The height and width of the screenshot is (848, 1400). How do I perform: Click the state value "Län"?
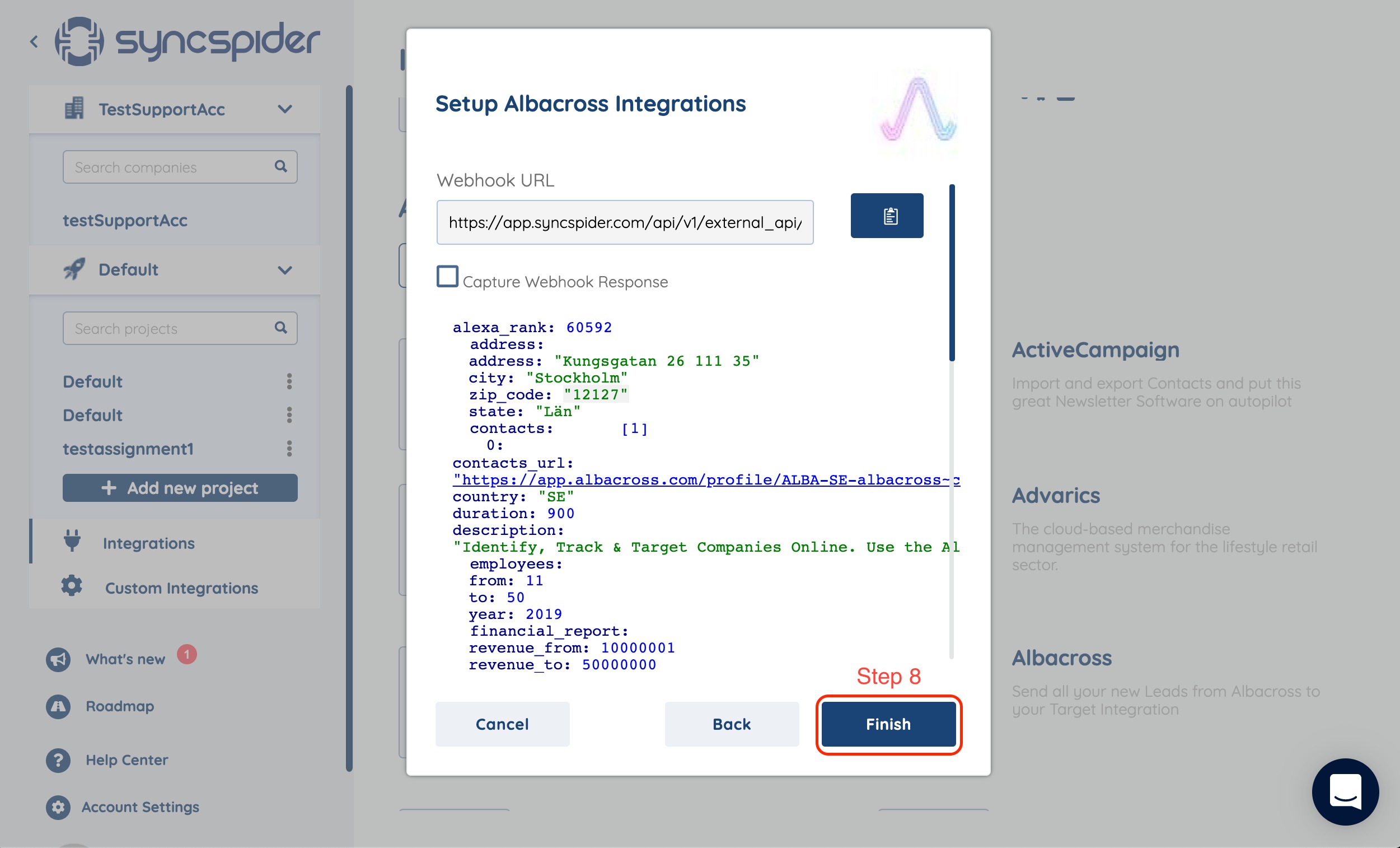[x=558, y=412]
